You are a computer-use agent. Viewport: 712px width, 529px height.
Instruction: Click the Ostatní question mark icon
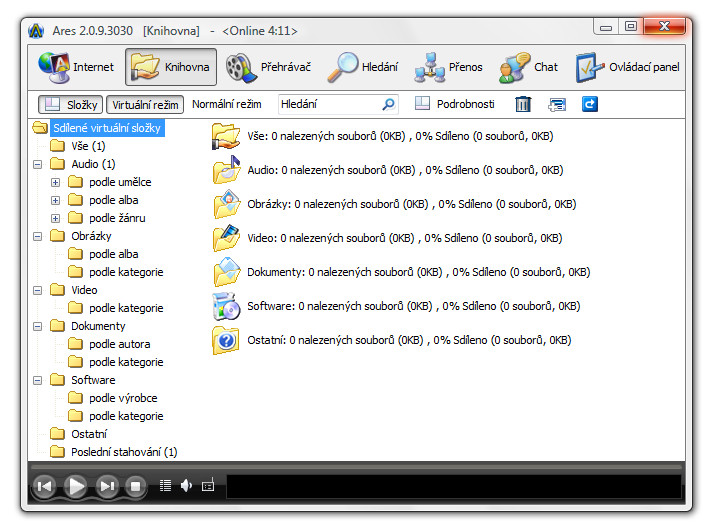[226, 340]
